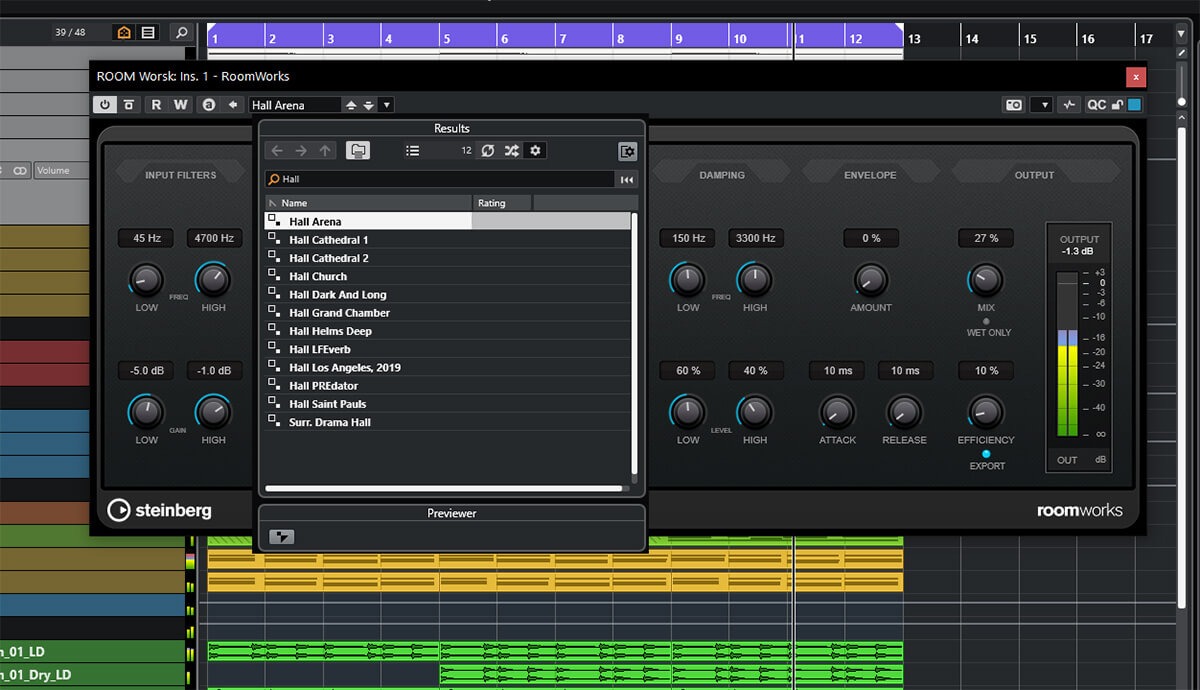The height and width of the screenshot is (690, 1200).
Task: Open the preset dropdown arrow beside Hall Arena
Action: [387, 105]
